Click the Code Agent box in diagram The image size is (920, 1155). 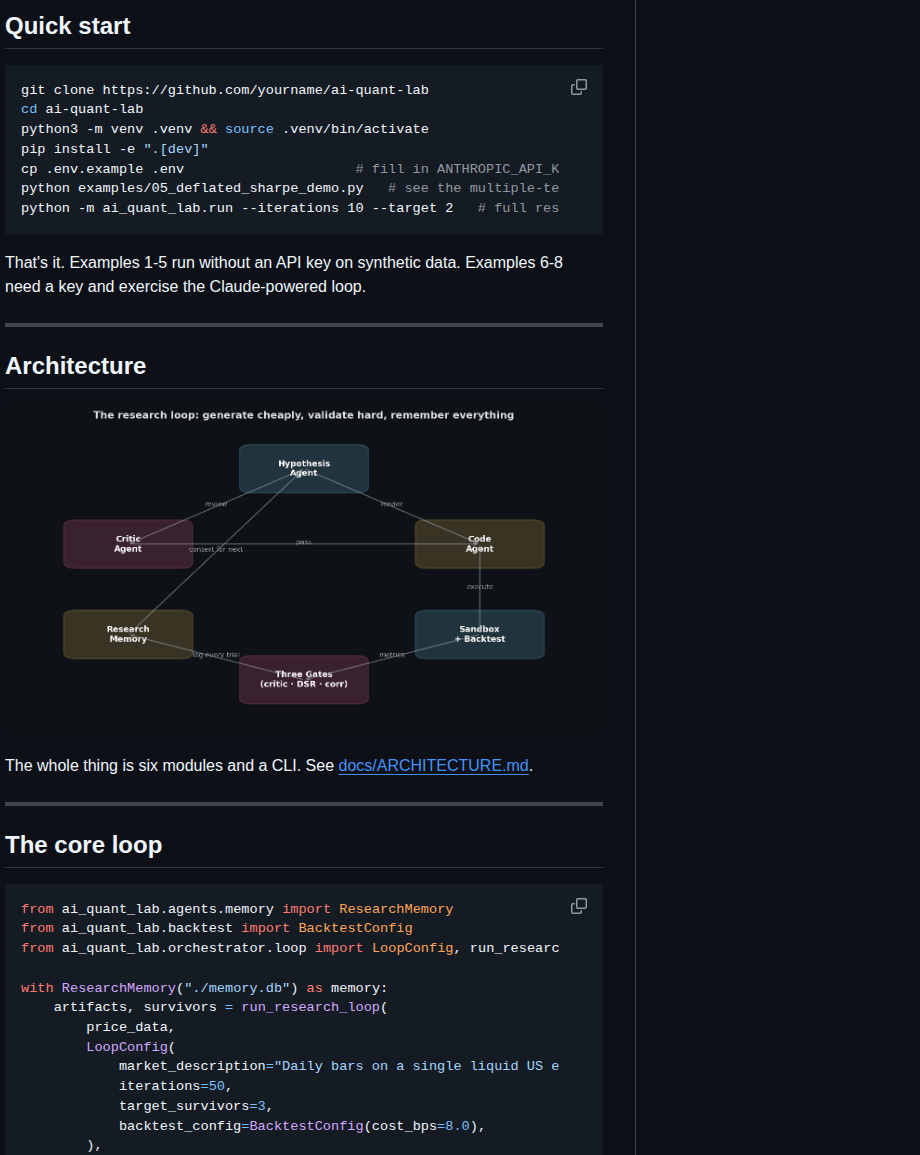pyautogui.click(x=480, y=544)
